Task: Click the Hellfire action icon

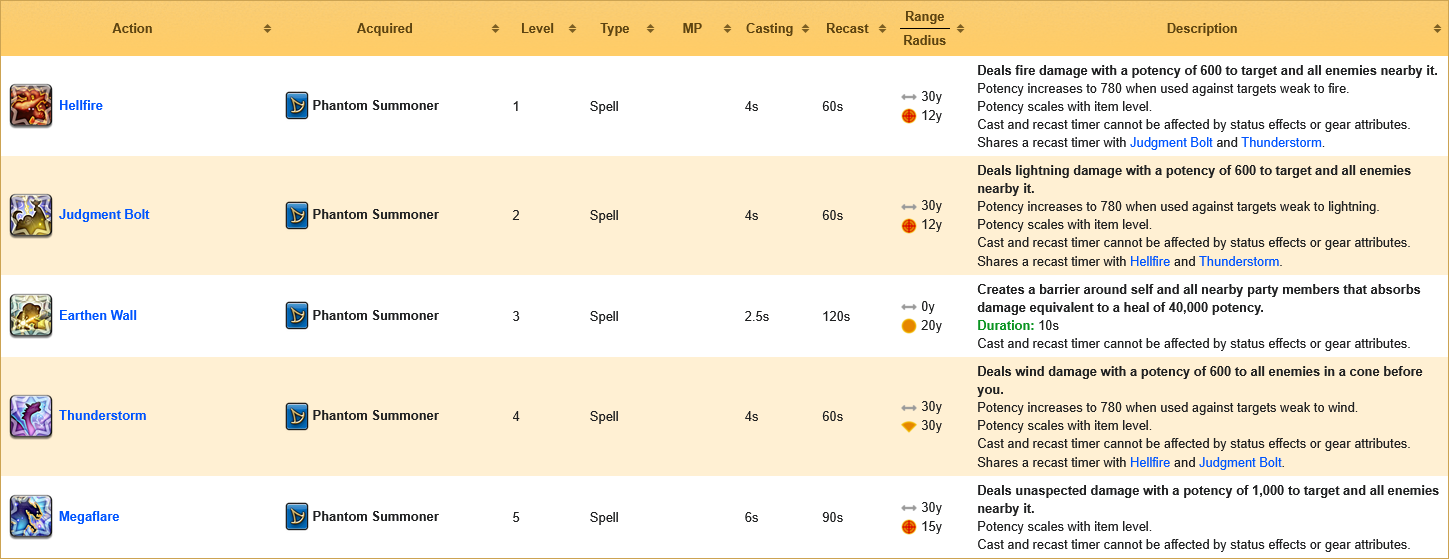Action: (31, 106)
